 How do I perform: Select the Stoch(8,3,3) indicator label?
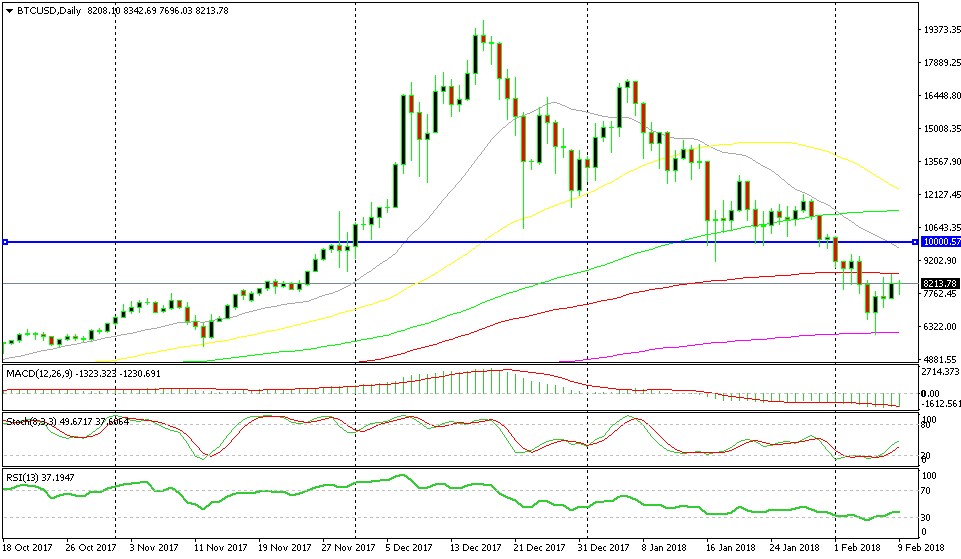click(x=33, y=421)
